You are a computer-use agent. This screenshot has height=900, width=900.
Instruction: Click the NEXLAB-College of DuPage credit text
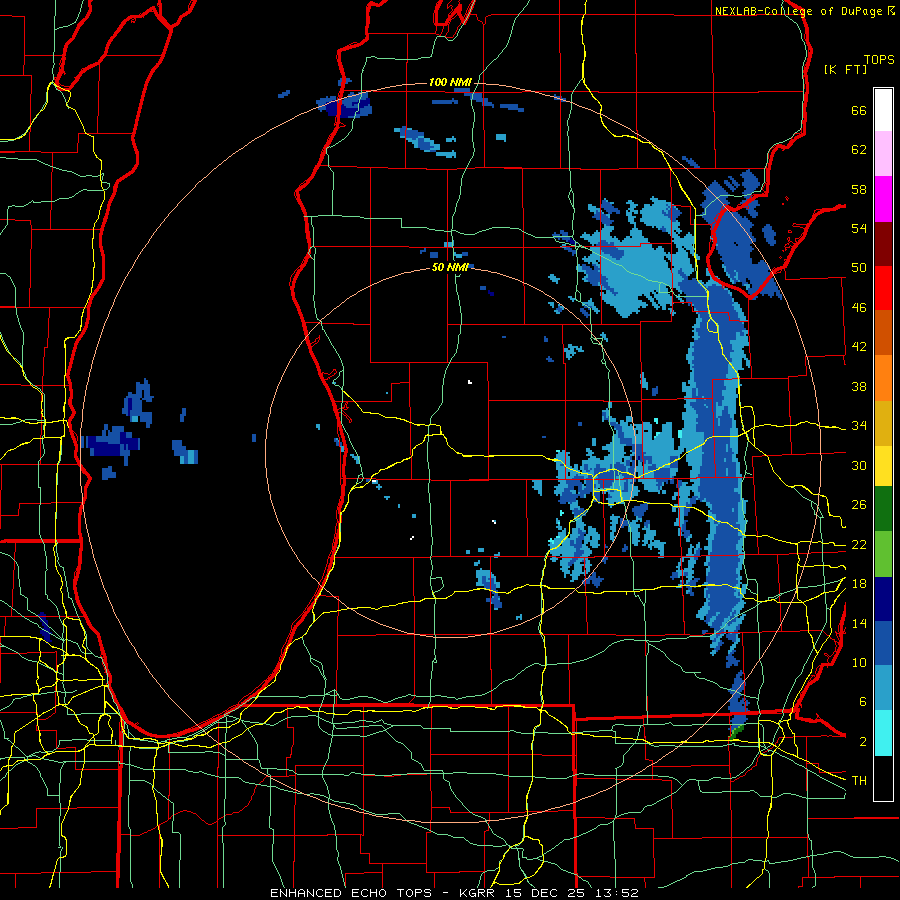point(804,11)
